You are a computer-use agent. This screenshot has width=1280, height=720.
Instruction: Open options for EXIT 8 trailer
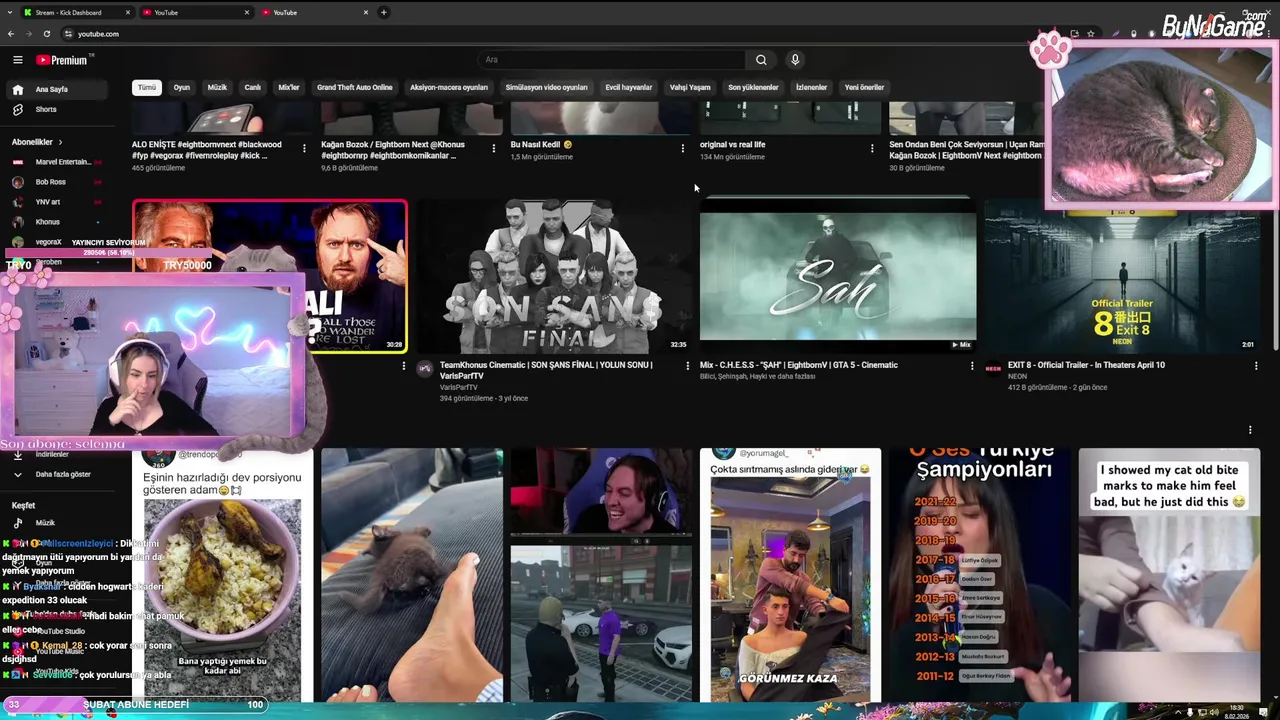pos(1256,366)
